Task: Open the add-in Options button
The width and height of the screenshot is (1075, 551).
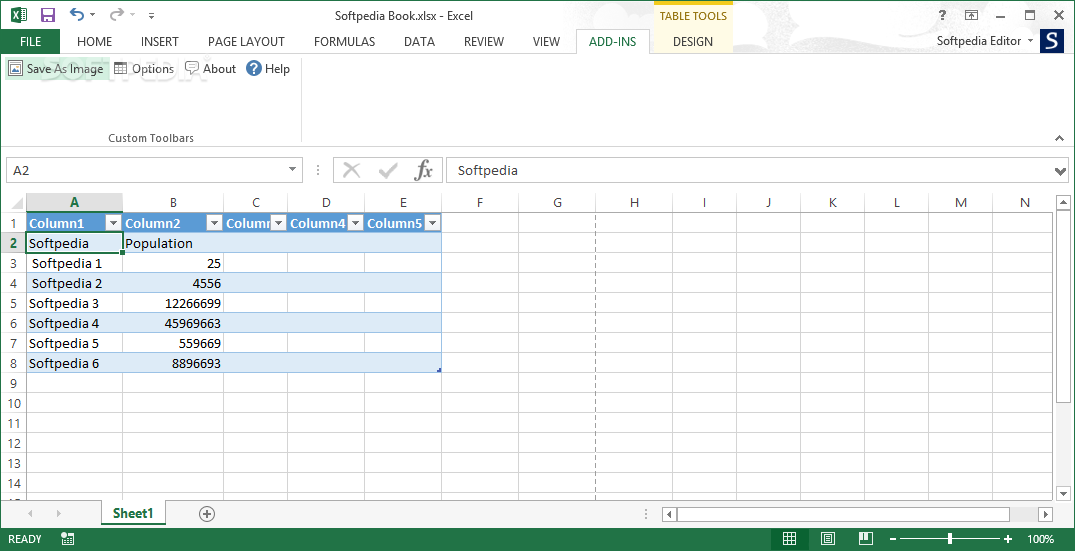Action: tap(144, 69)
